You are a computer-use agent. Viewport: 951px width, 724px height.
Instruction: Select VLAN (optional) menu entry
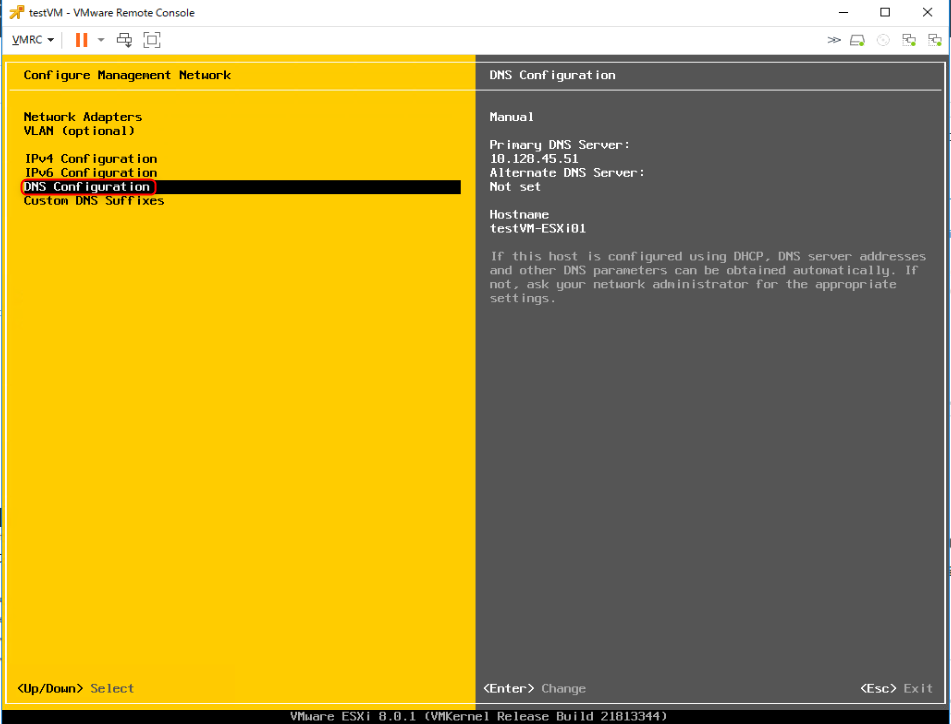(79, 131)
